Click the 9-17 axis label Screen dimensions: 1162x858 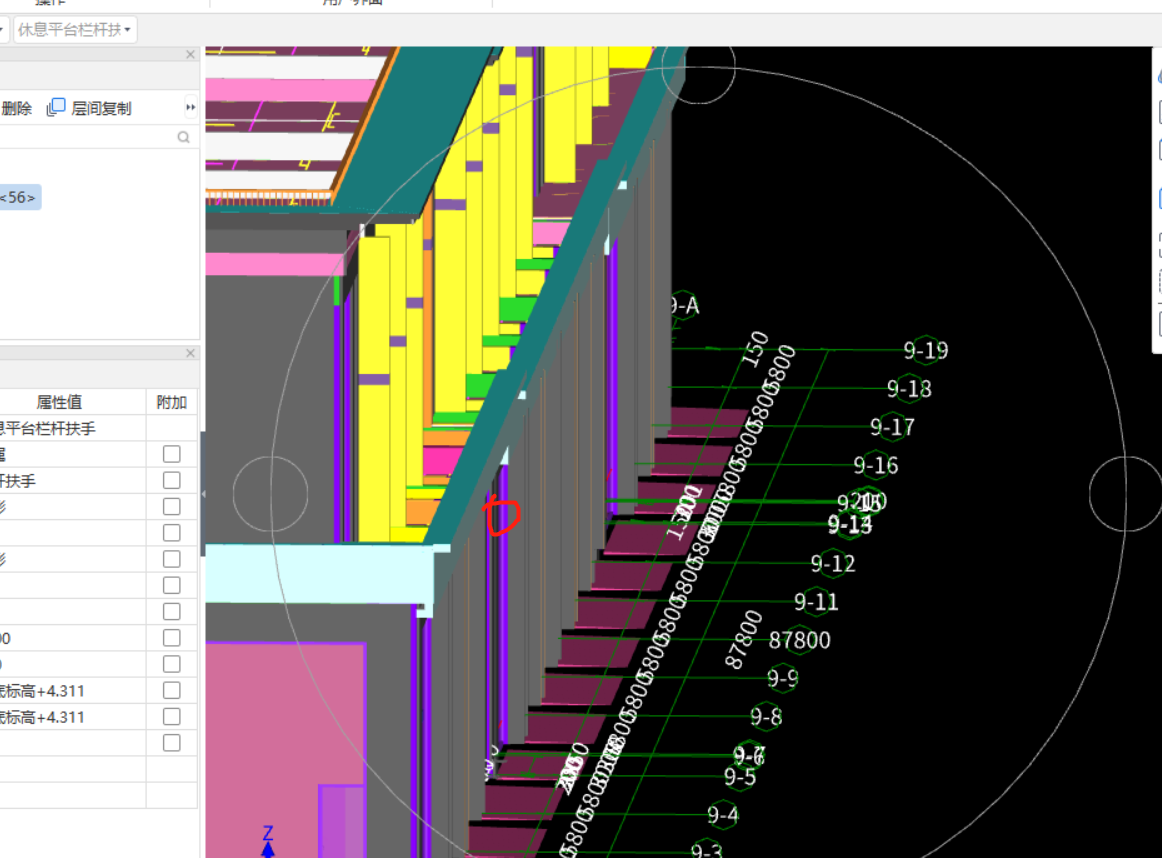(892, 428)
